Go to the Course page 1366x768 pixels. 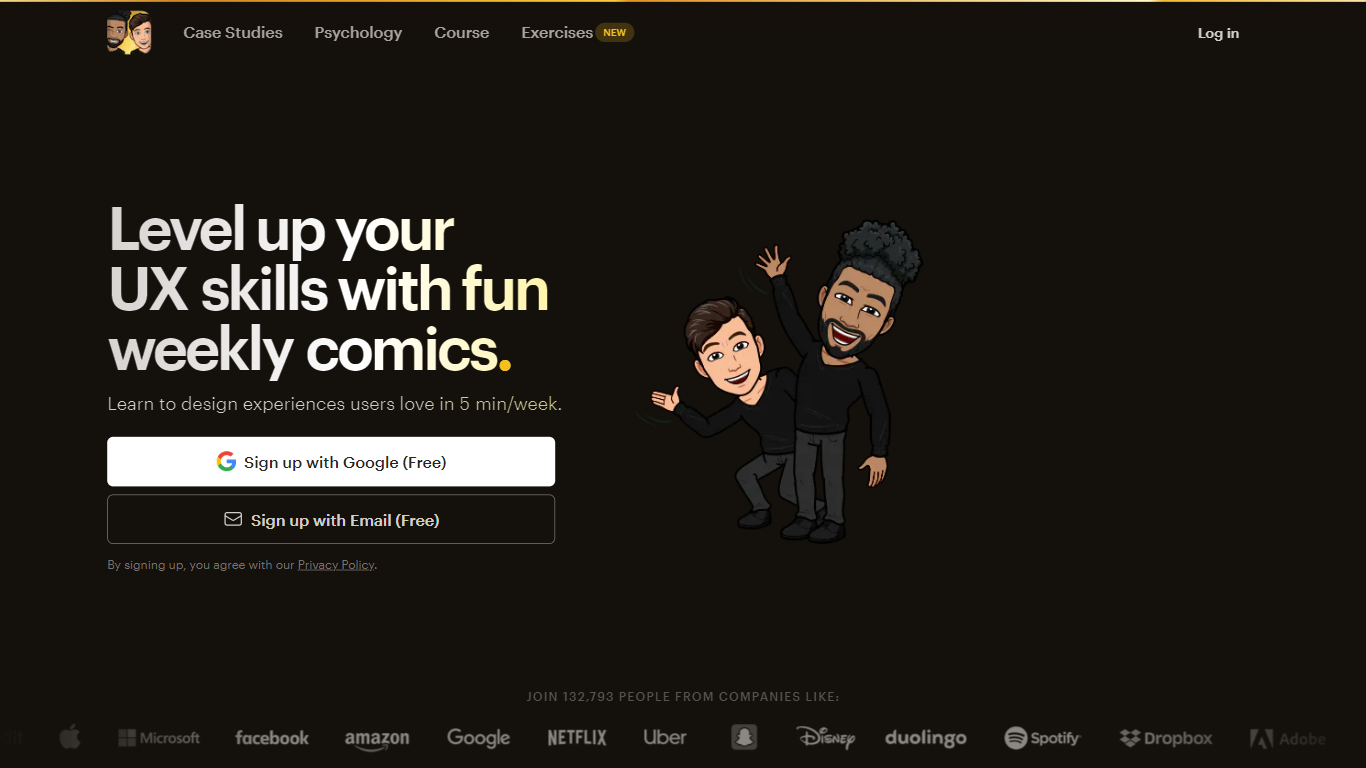coord(461,32)
